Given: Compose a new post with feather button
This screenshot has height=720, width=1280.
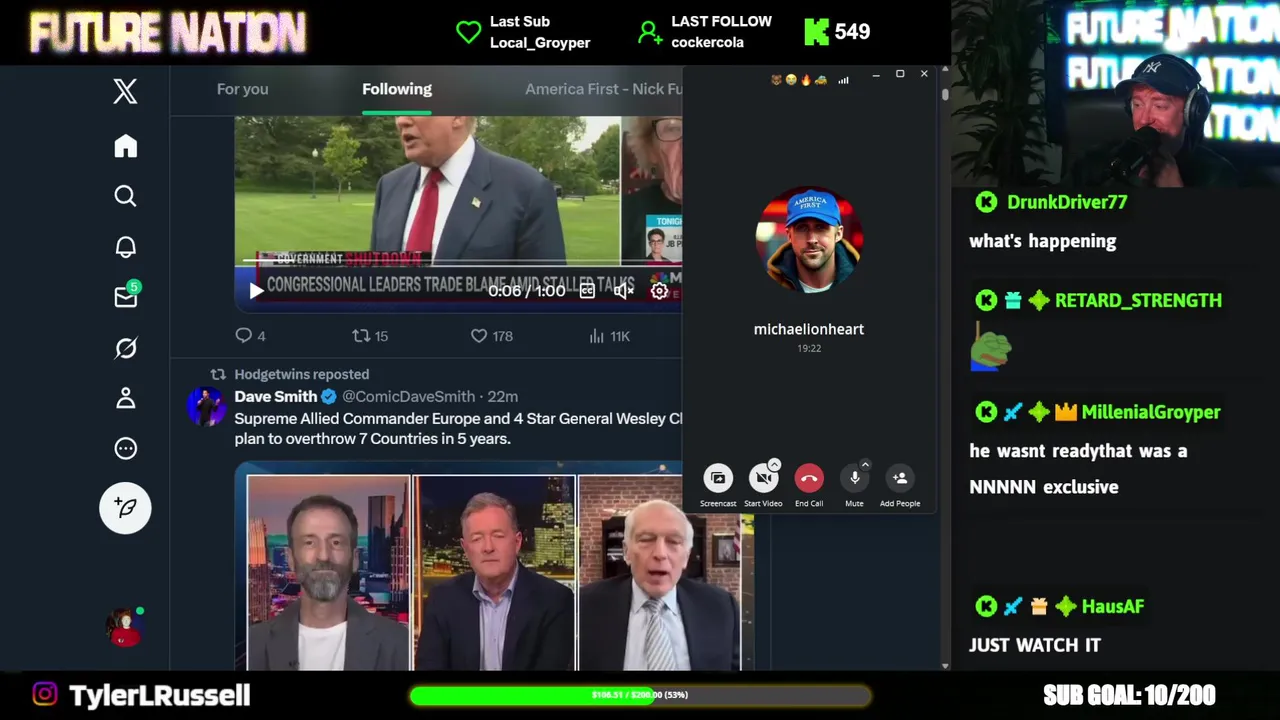Looking at the screenshot, I should coord(125,508).
